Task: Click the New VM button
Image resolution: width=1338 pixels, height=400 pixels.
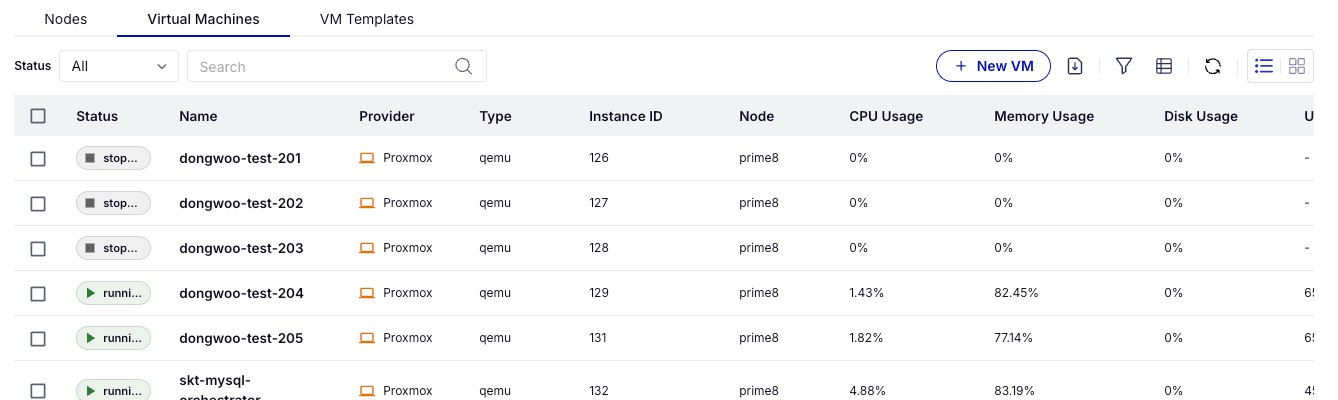Action: [x=993, y=66]
